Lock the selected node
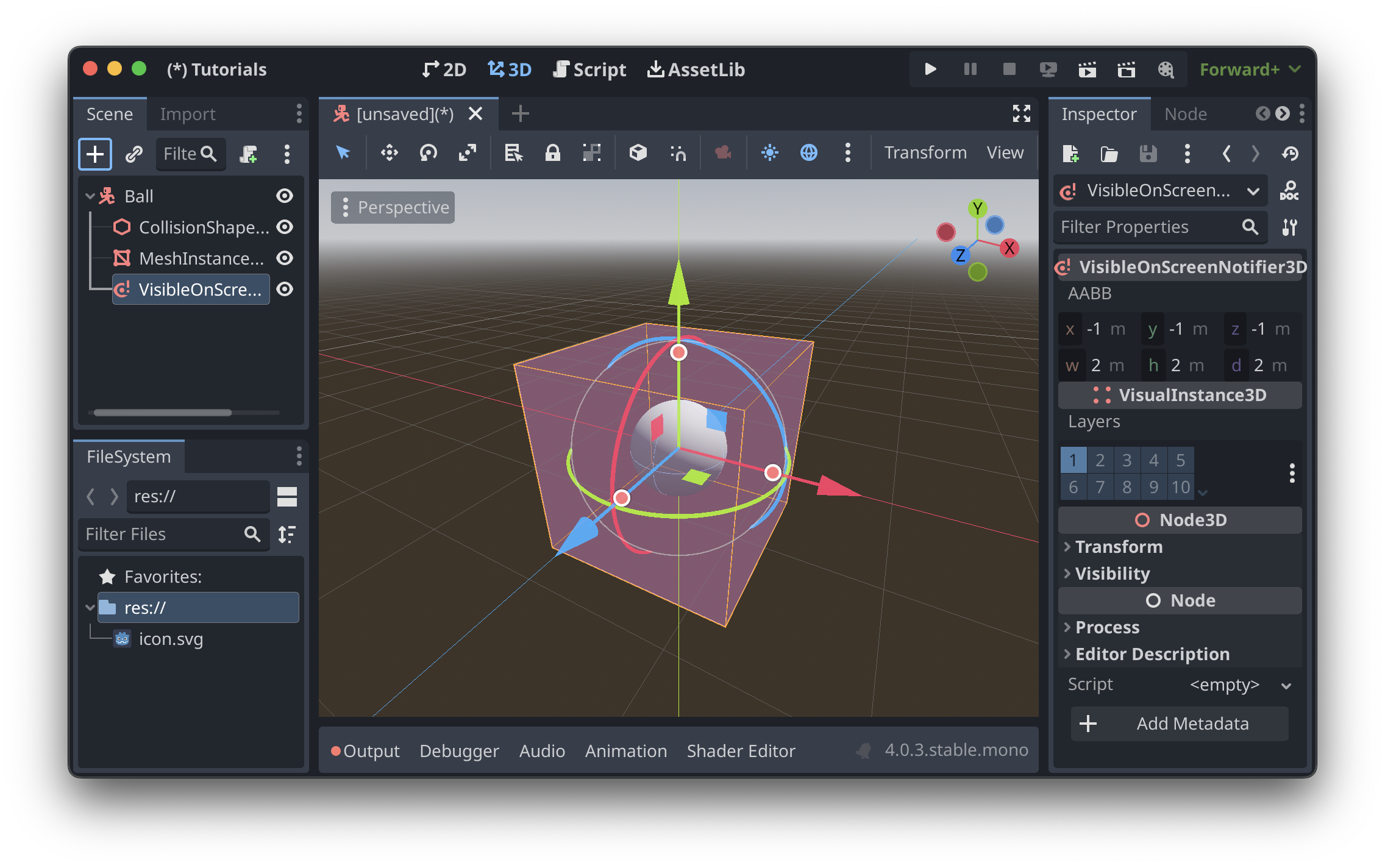Image resolution: width=1385 pixels, height=868 pixels. (x=553, y=153)
